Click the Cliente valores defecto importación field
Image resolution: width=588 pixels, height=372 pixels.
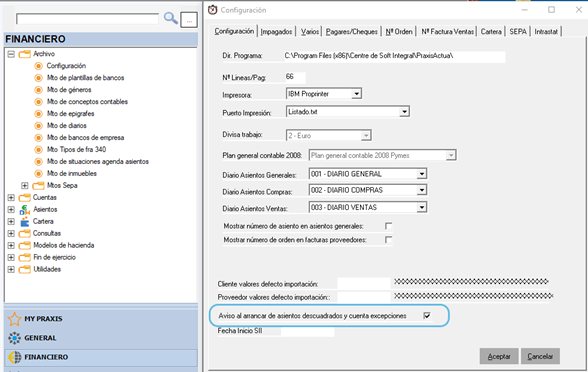pyautogui.click(x=364, y=284)
